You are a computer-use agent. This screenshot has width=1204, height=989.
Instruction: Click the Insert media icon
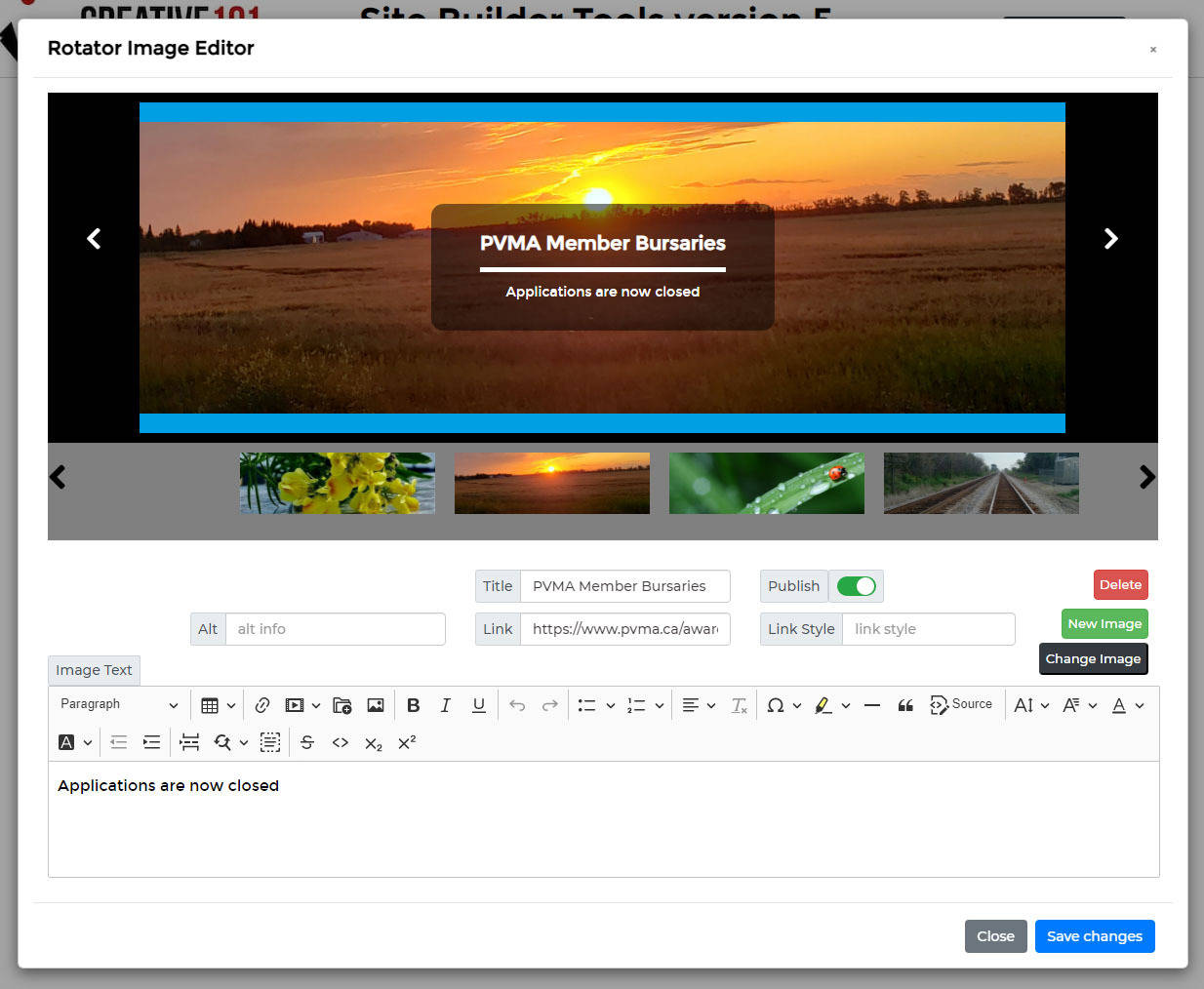coord(294,705)
